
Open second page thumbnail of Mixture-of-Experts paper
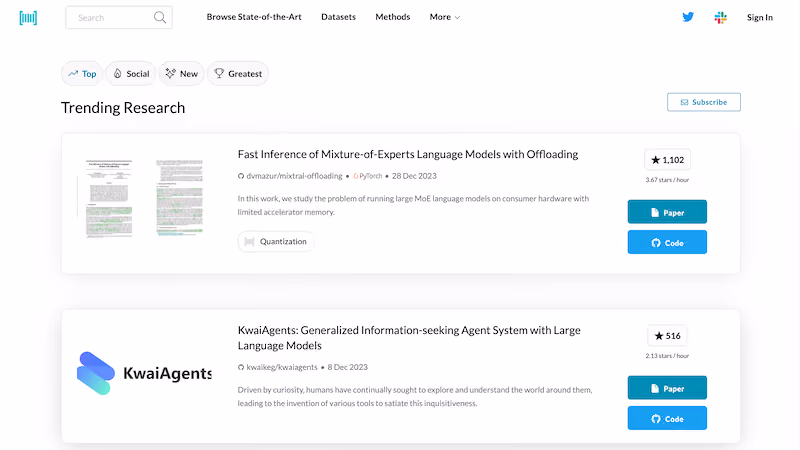(x=179, y=197)
